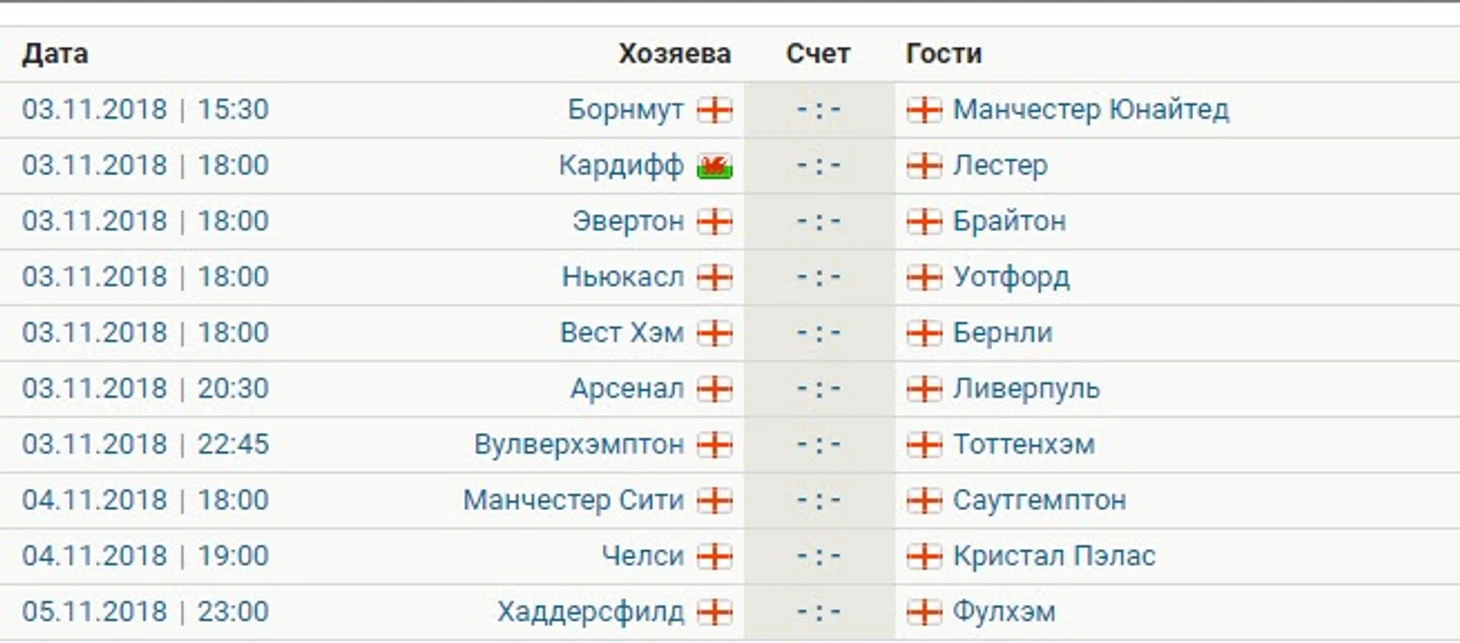
Task: Open the Кристал Пэлас team link
Action: coord(1054,556)
